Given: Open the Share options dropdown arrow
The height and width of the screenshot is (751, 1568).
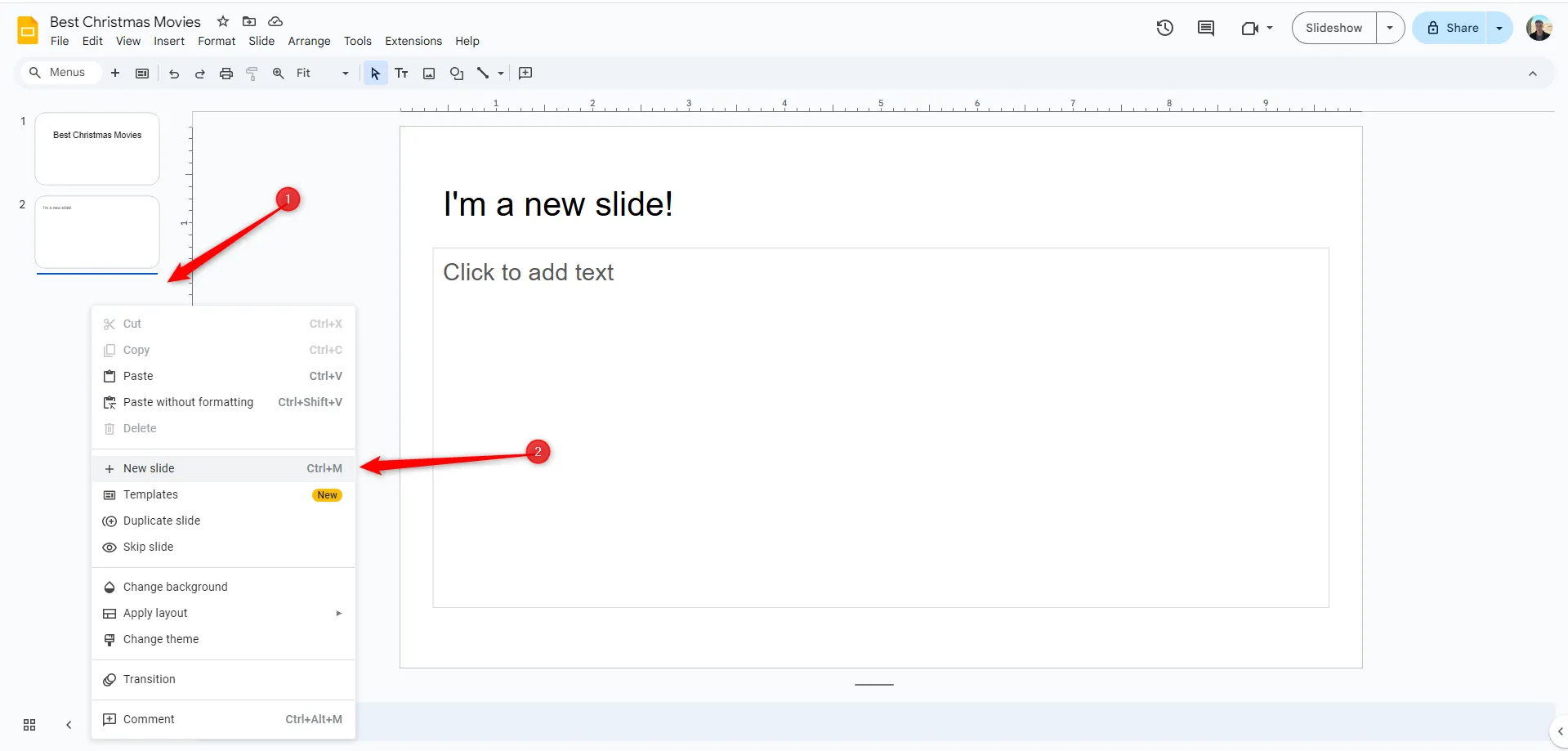Looking at the screenshot, I should 1499,28.
